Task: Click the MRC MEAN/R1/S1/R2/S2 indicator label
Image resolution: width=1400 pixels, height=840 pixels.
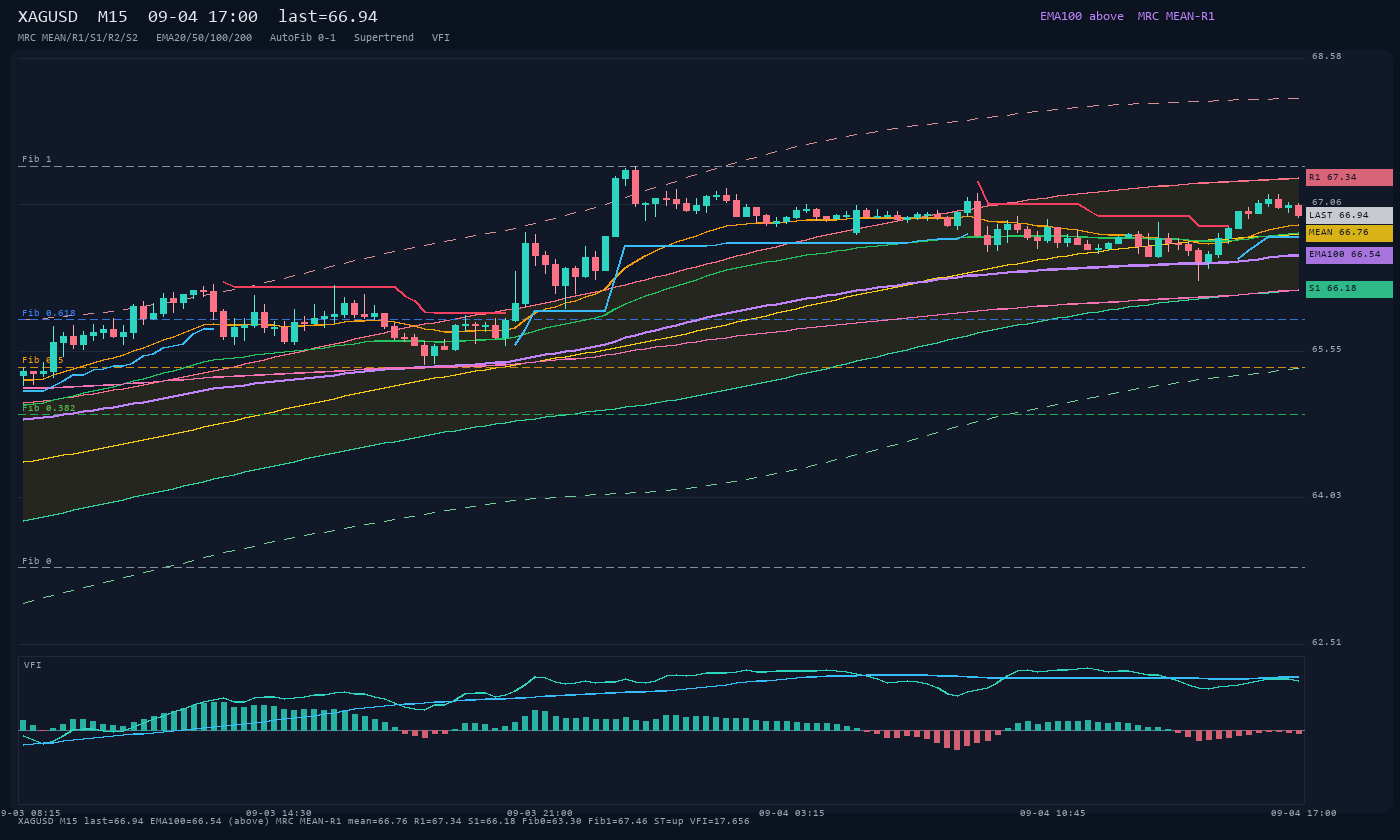Action: point(78,38)
